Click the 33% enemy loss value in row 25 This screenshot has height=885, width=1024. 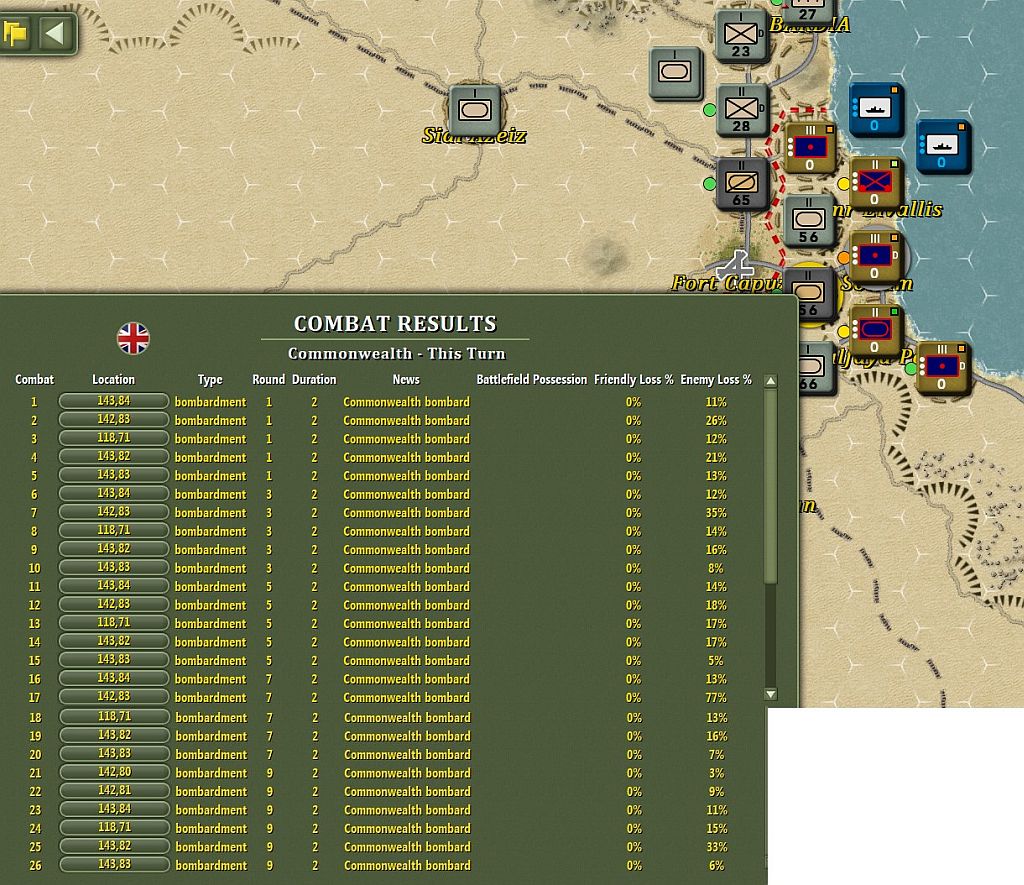(716, 847)
